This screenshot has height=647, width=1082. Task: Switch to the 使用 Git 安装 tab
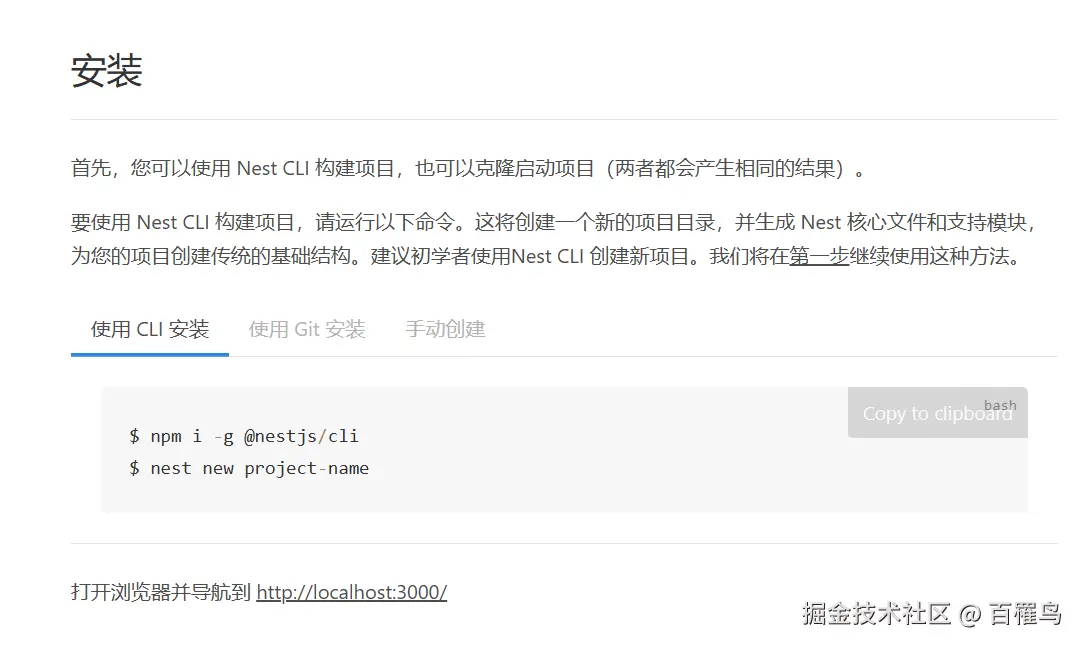click(307, 330)
